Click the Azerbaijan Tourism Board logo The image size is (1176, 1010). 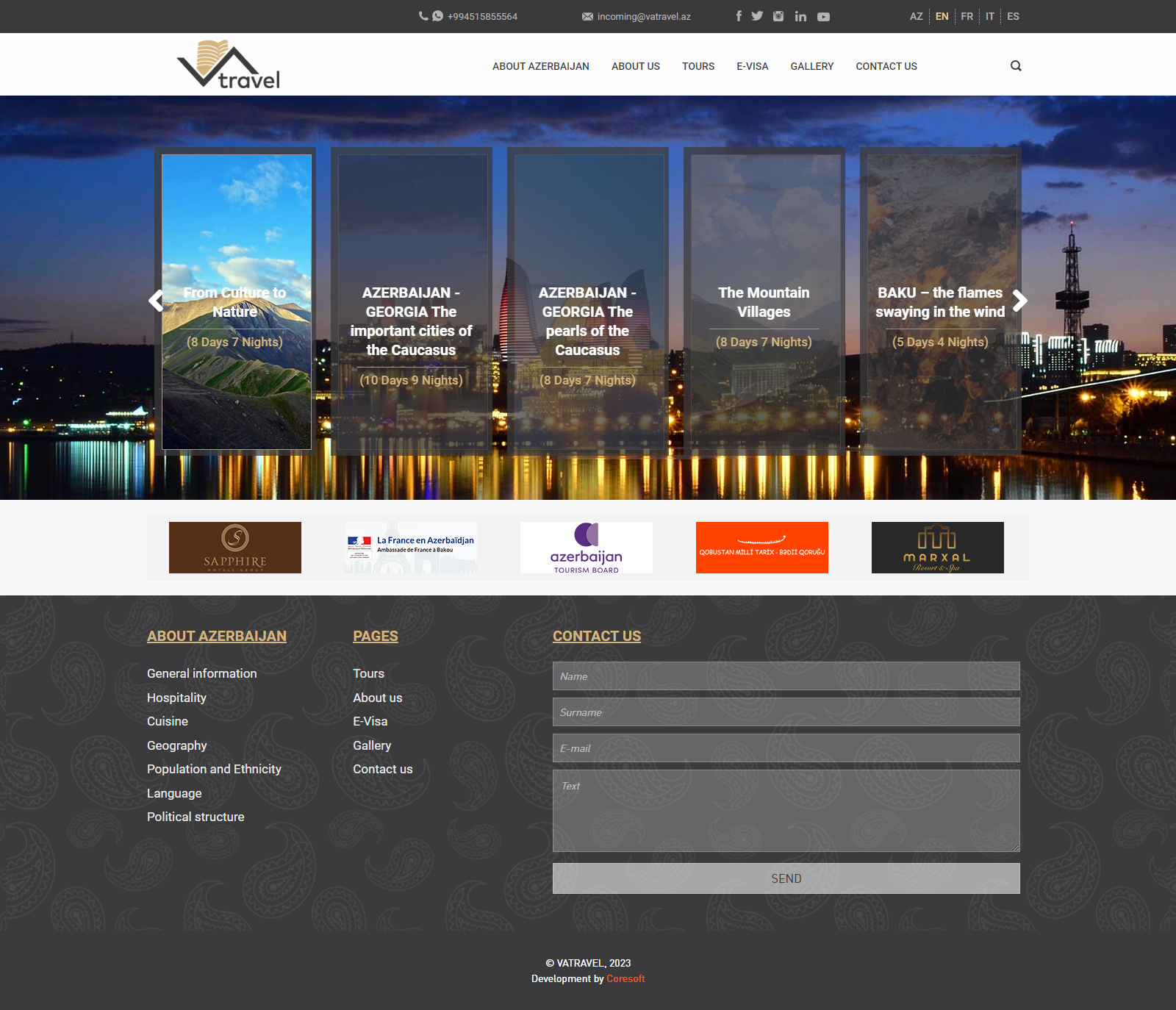coord(586,548)
